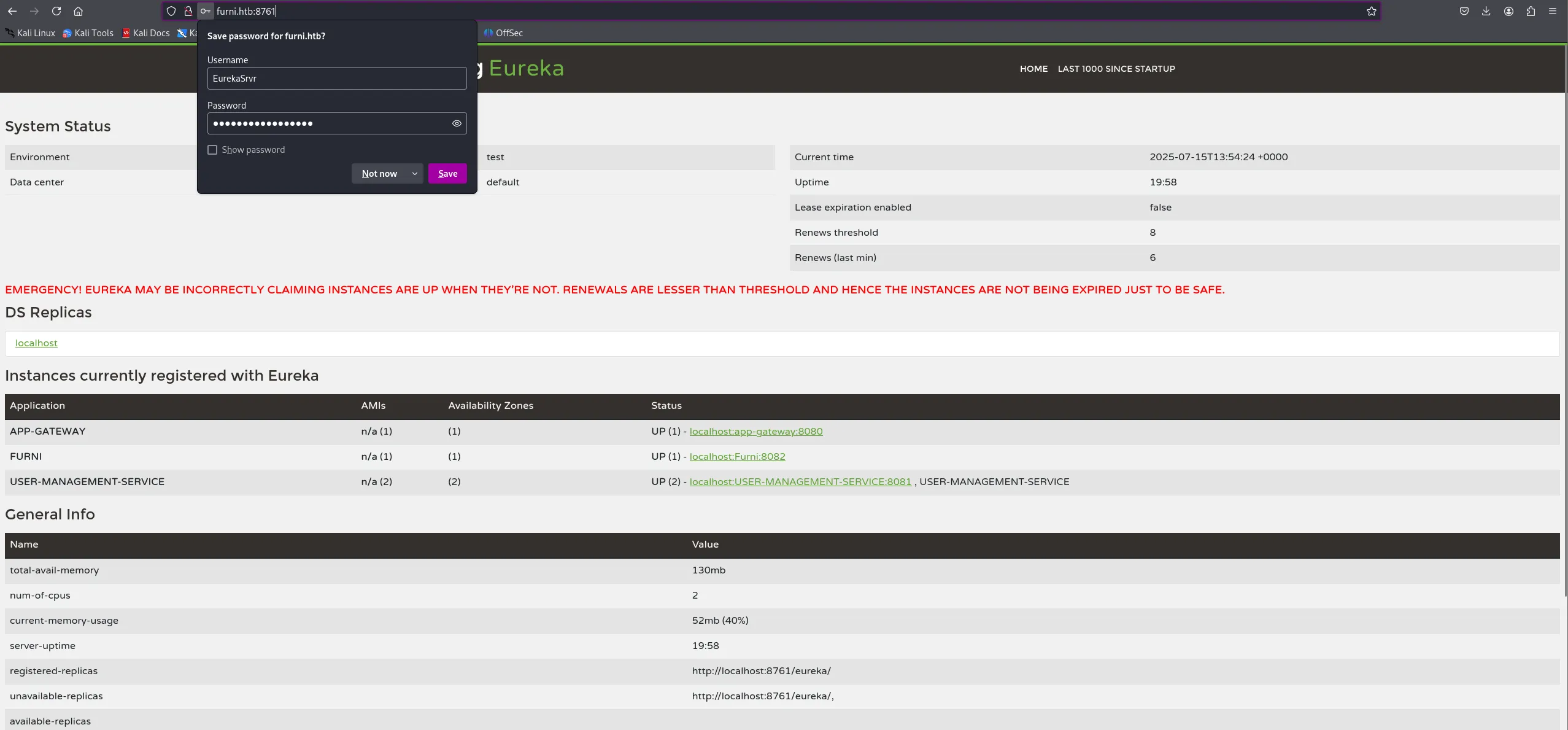The image size is (1568, 730).
Task: Open the key password manager icon
Action: pos(206,11)
